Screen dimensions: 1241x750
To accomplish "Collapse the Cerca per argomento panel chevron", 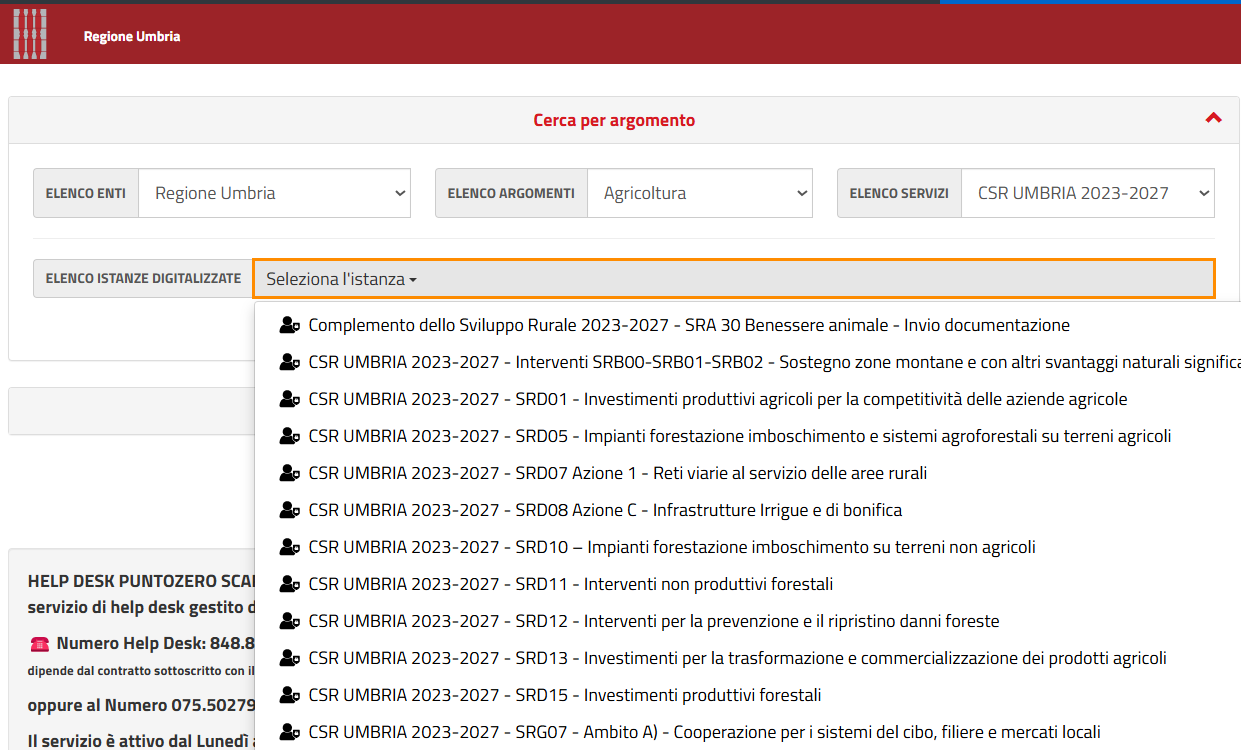I will [x=1213, y=118].
